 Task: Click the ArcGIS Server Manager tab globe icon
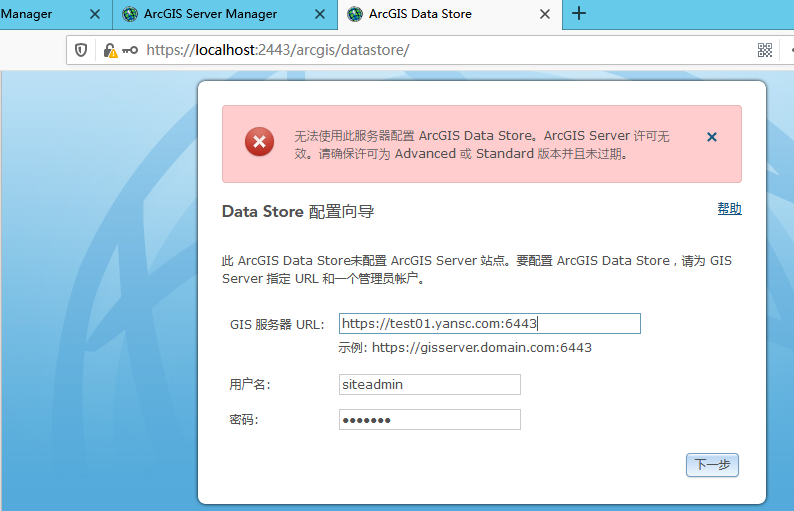pos(130,14)
